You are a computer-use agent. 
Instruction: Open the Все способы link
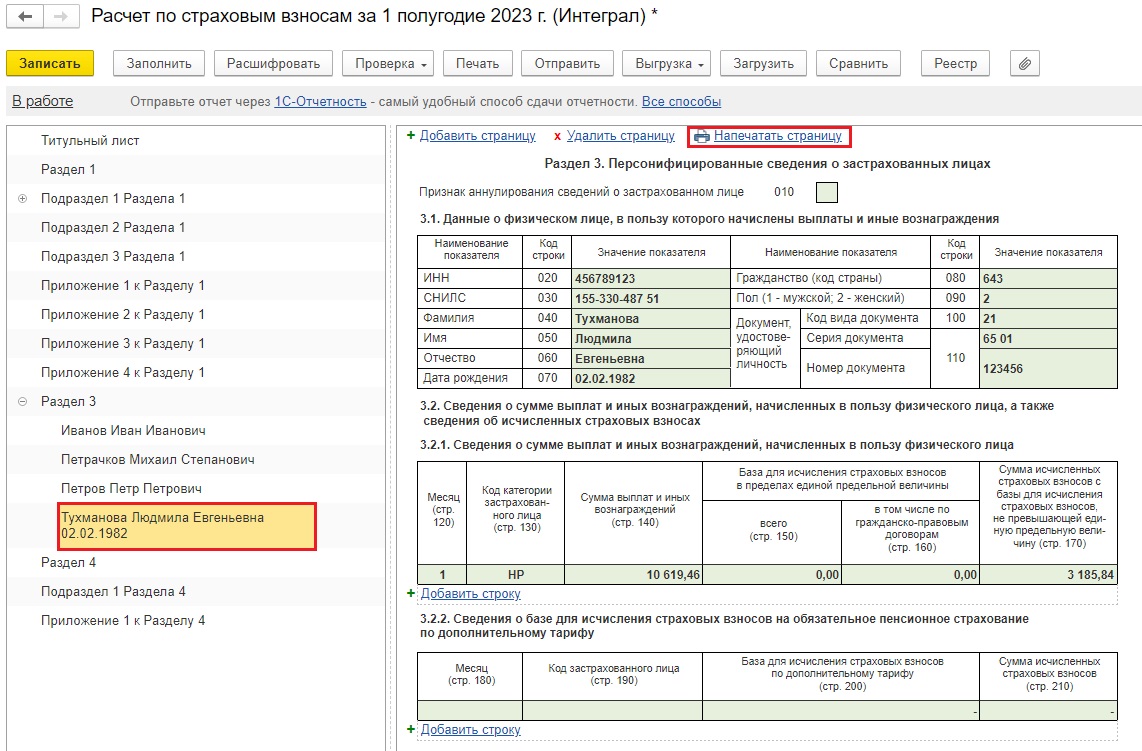[681, 101]
